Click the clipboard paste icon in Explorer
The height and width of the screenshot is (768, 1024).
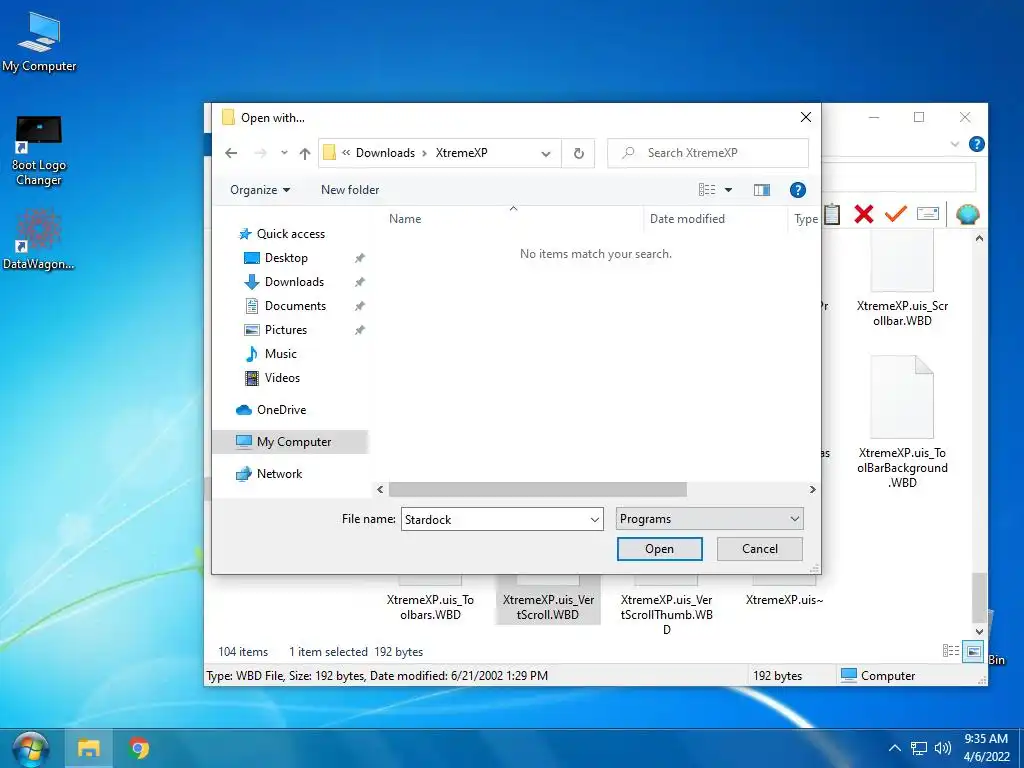(832, 214)
